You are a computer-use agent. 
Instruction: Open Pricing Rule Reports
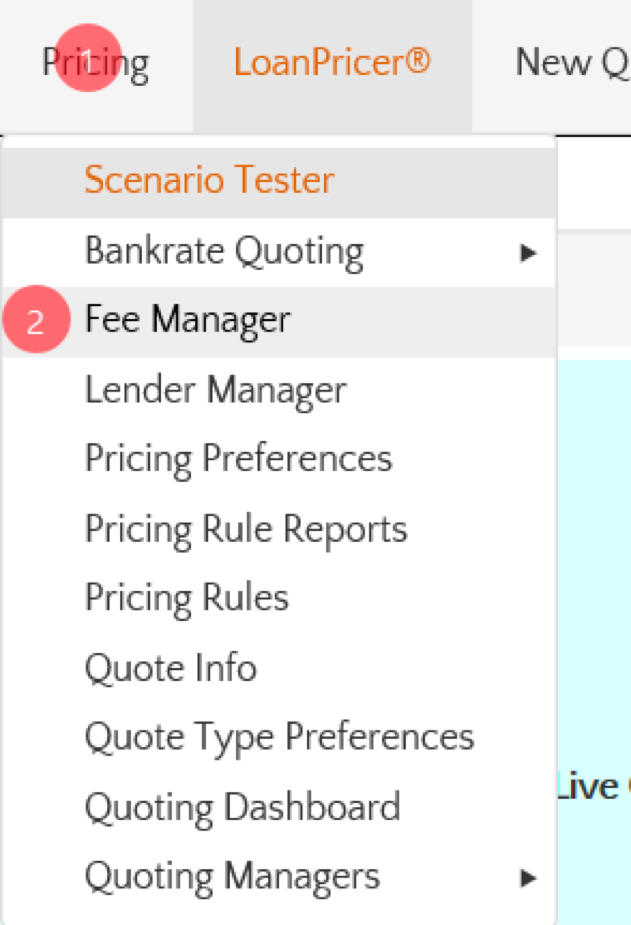click(x=246, y=529)
